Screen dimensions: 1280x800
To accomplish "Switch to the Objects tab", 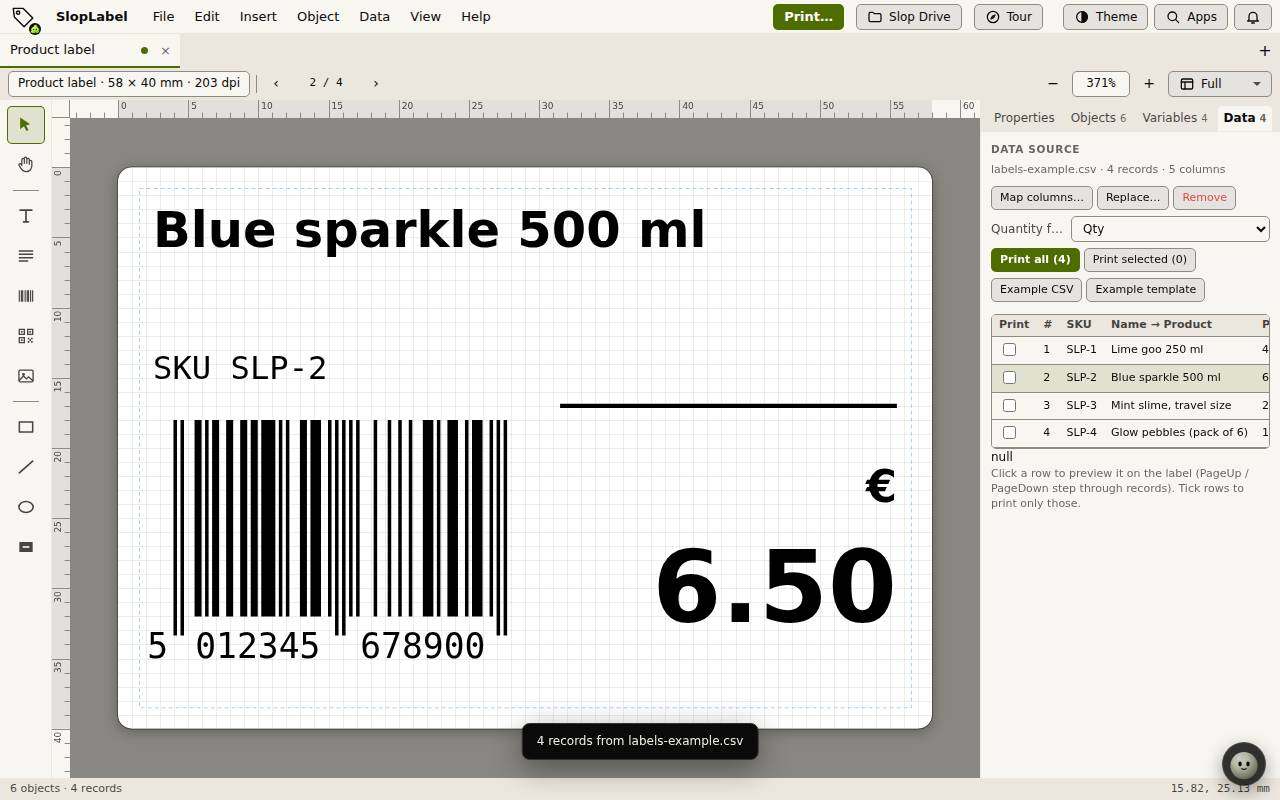I will (x=1098, y=118).
